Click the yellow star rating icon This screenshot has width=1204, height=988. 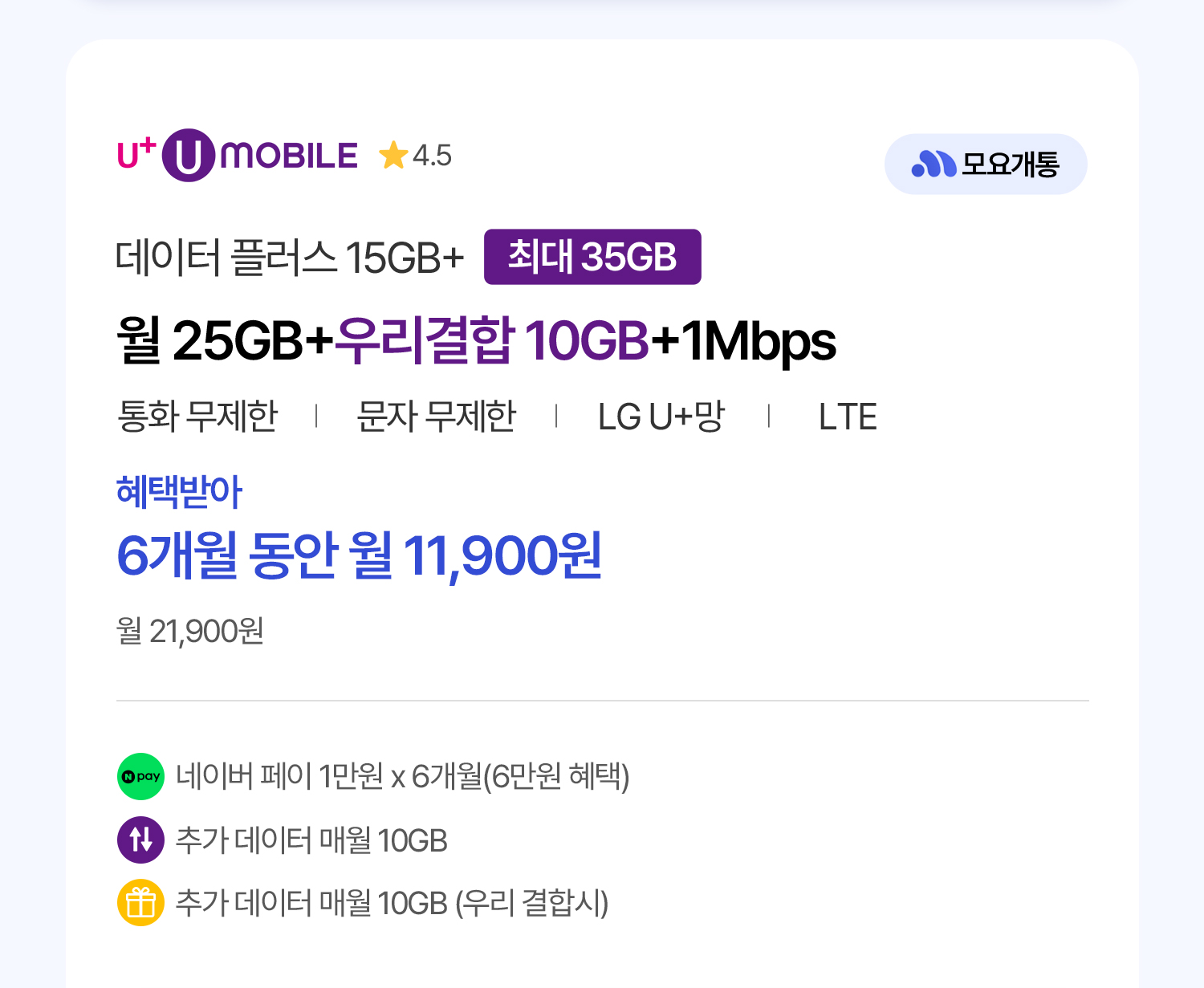(393, 156)
